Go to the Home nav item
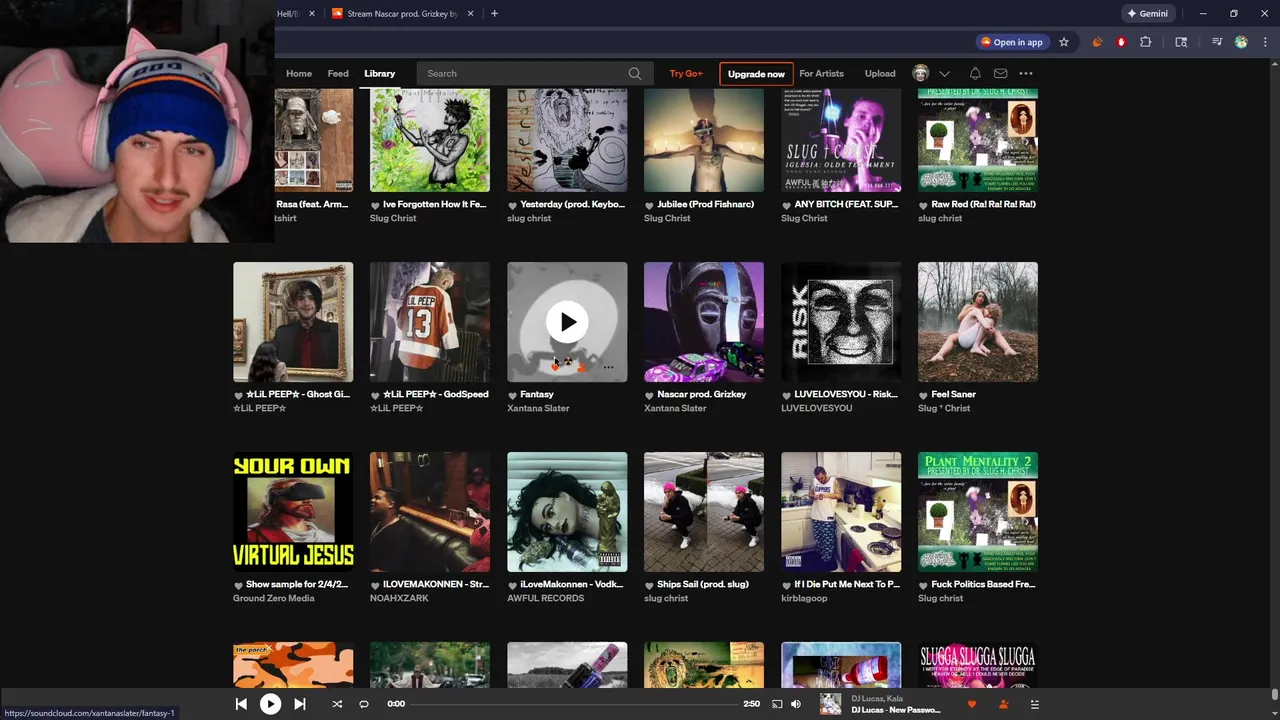 pos(299,73)
